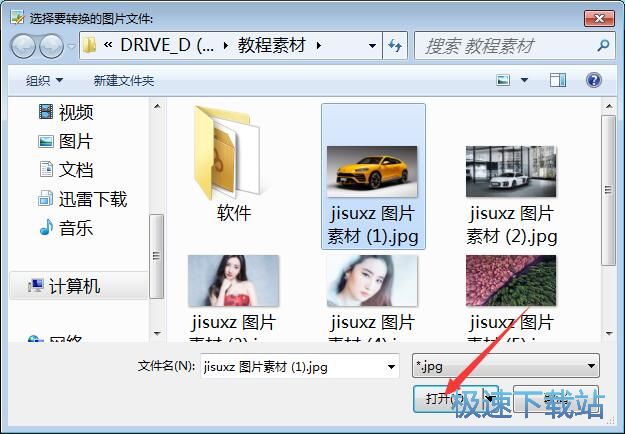Open the view options dropdown arrow
This screenshot has height=434, width=625.
click(525, 81)
